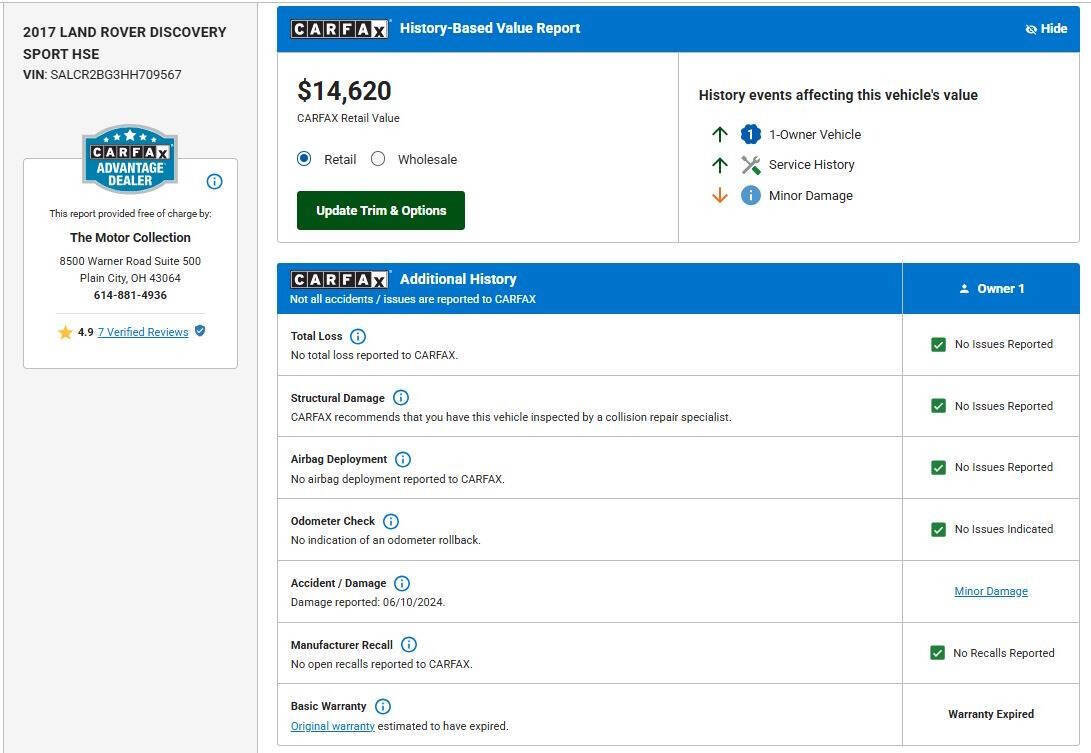The image size is (1091, 753).
Task: Open the 7 Verified Reviews link
Action: (x=143, y=332)
